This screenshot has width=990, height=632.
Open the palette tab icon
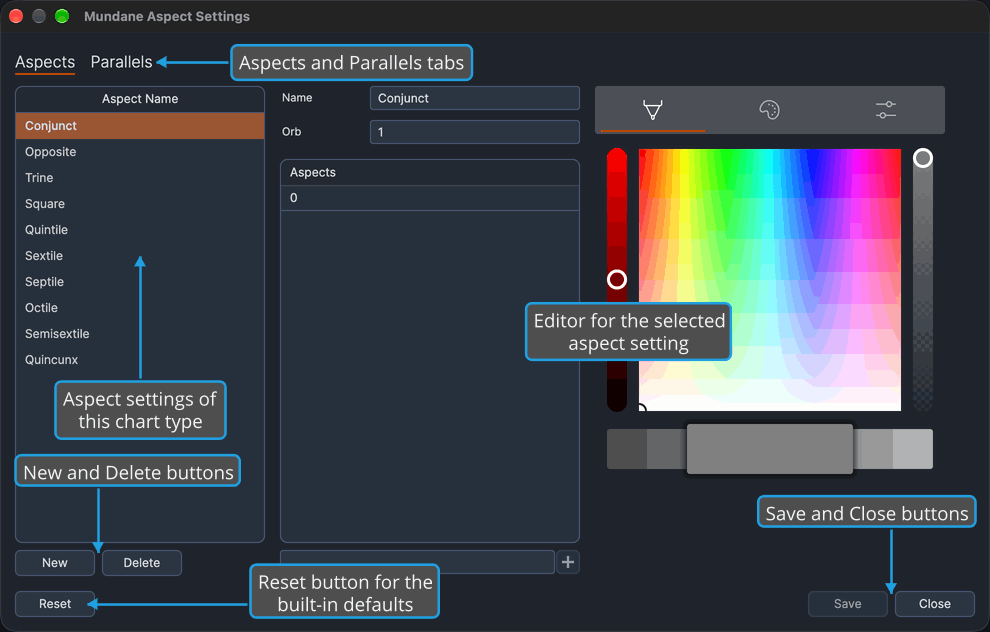pos(769,110)
